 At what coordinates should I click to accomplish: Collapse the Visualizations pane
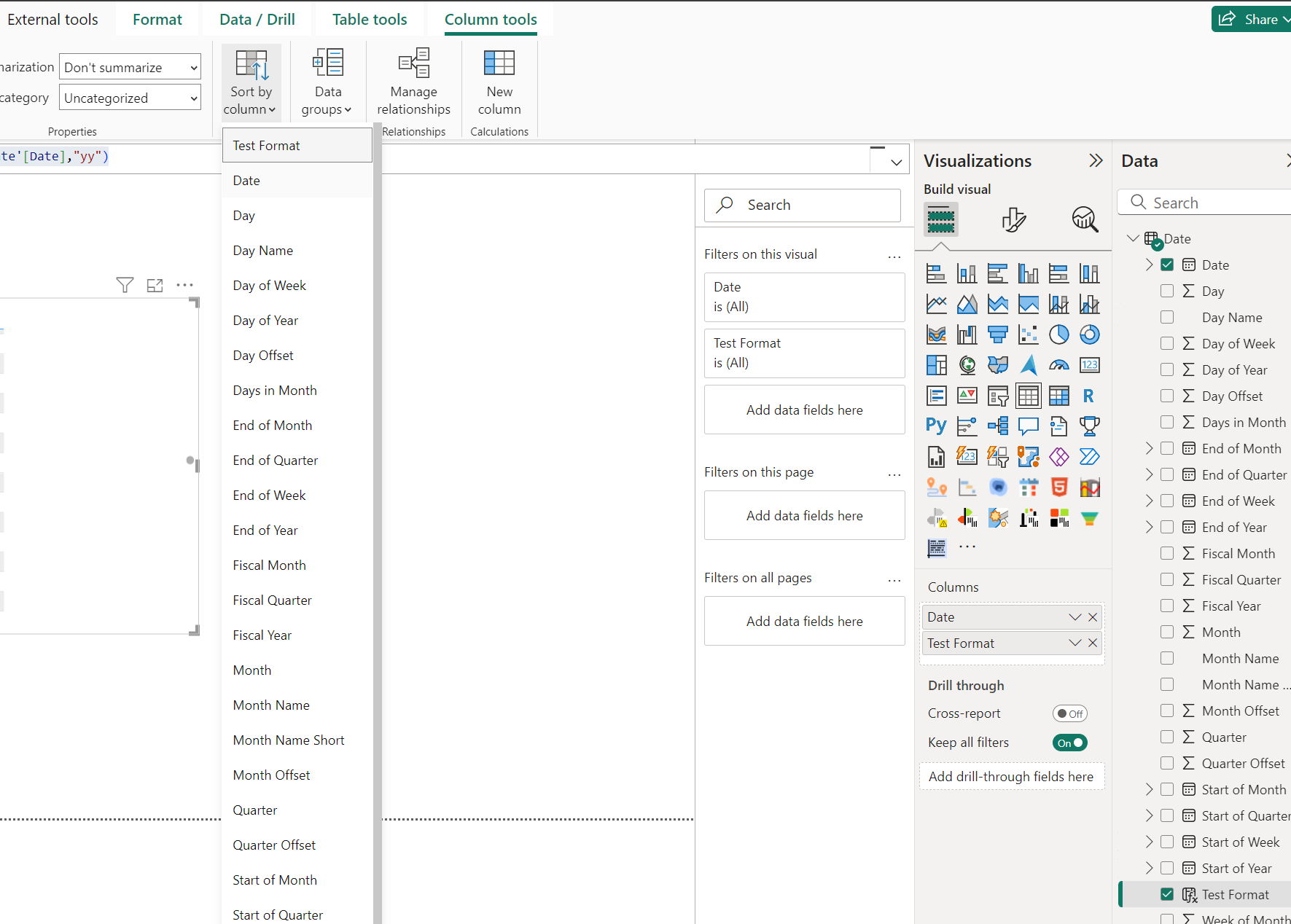click(x=1096, y=160)
